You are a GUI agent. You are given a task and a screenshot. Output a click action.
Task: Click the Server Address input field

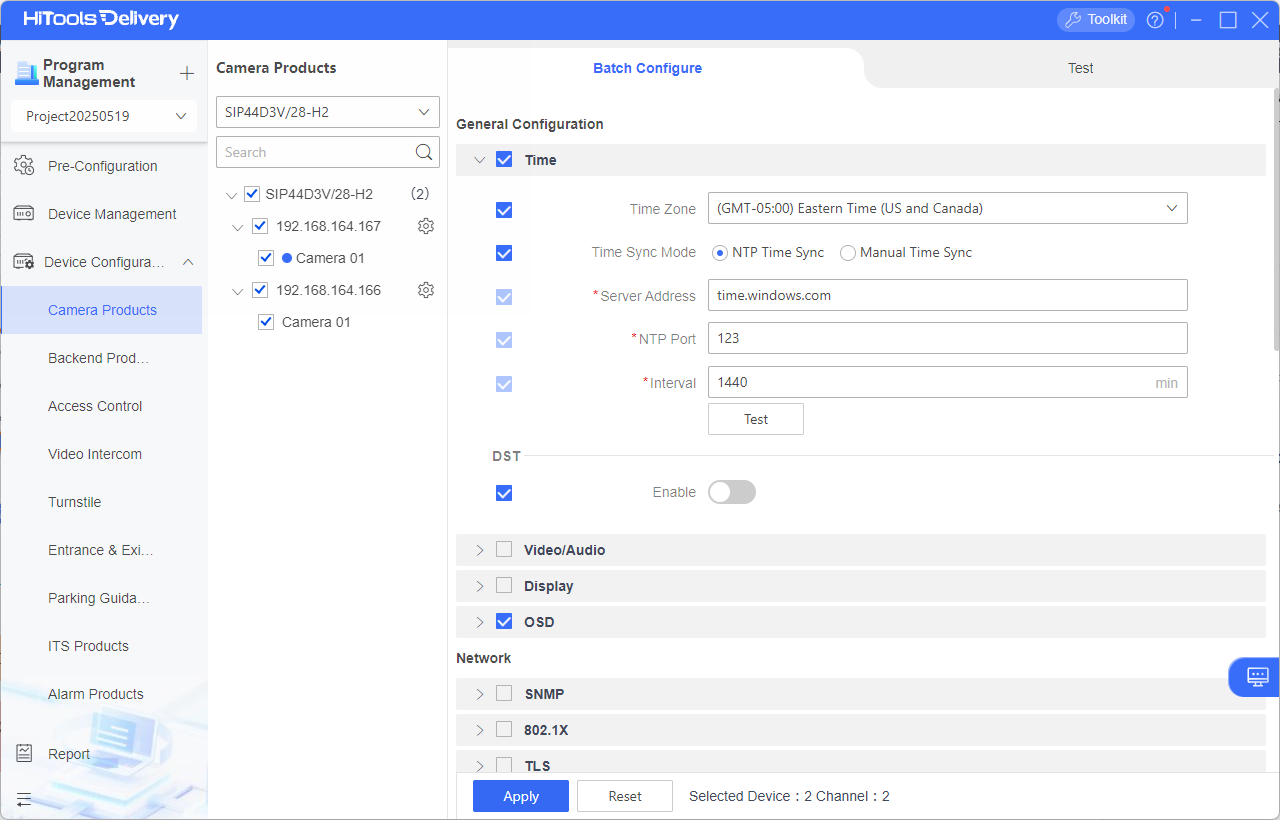(x=947, y=295)
